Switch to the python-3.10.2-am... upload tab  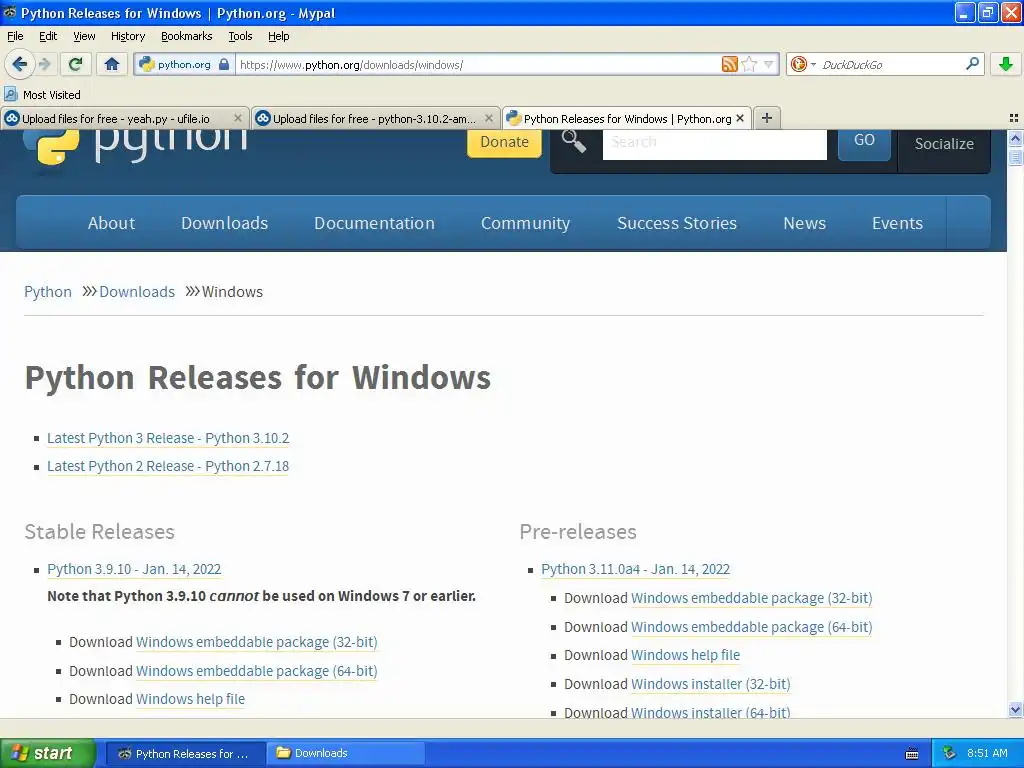(x=376, y=119)
